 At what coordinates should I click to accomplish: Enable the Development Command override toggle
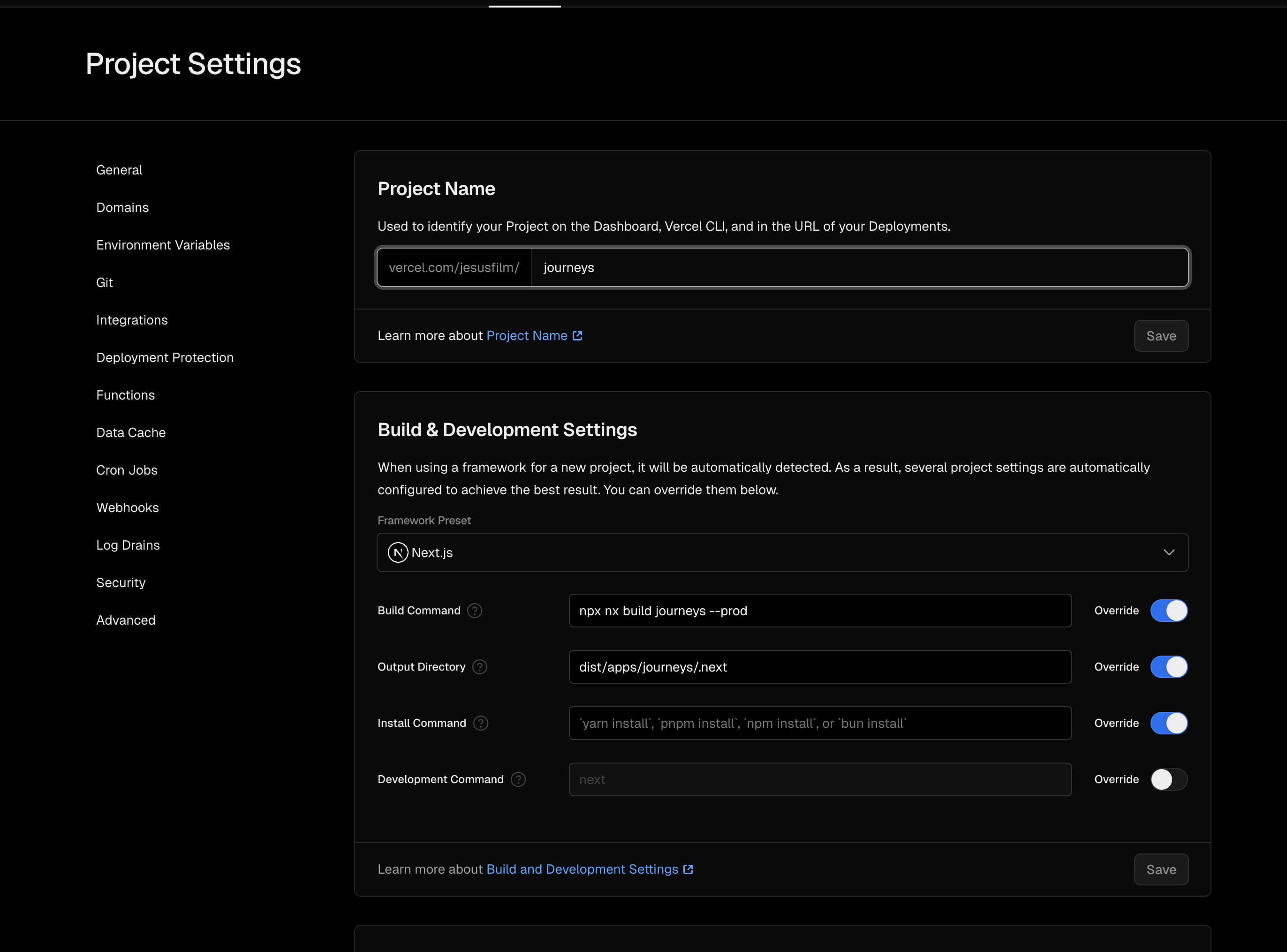point(1169,779)
